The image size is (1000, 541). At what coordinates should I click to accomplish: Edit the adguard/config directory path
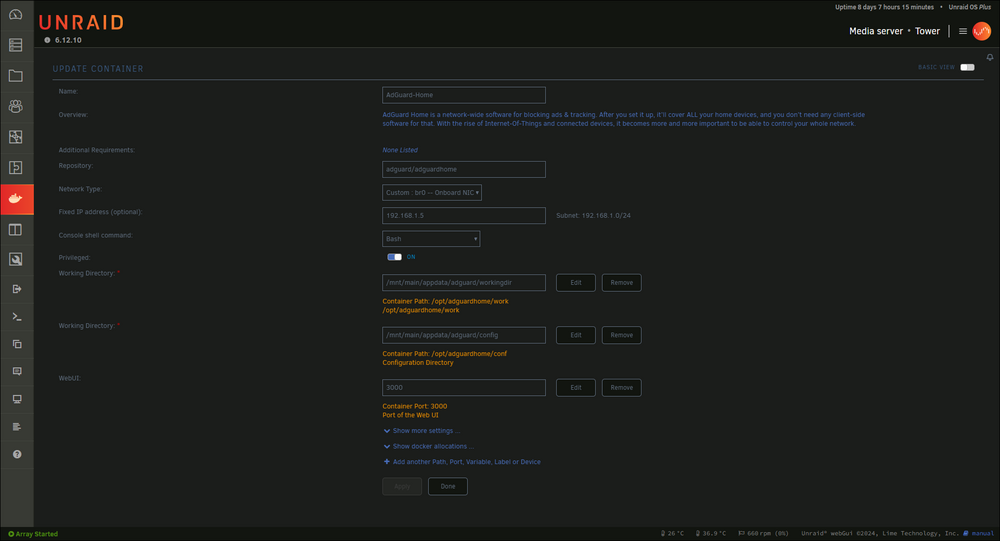pyautogui.click(x=576, y=335)
